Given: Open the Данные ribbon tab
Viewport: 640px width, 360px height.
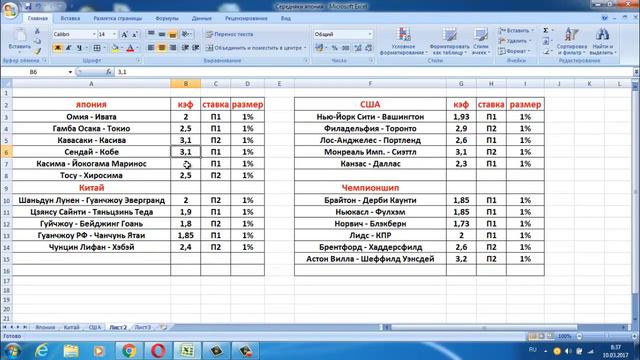Looking at the screenshot, I should pos(201,18).
